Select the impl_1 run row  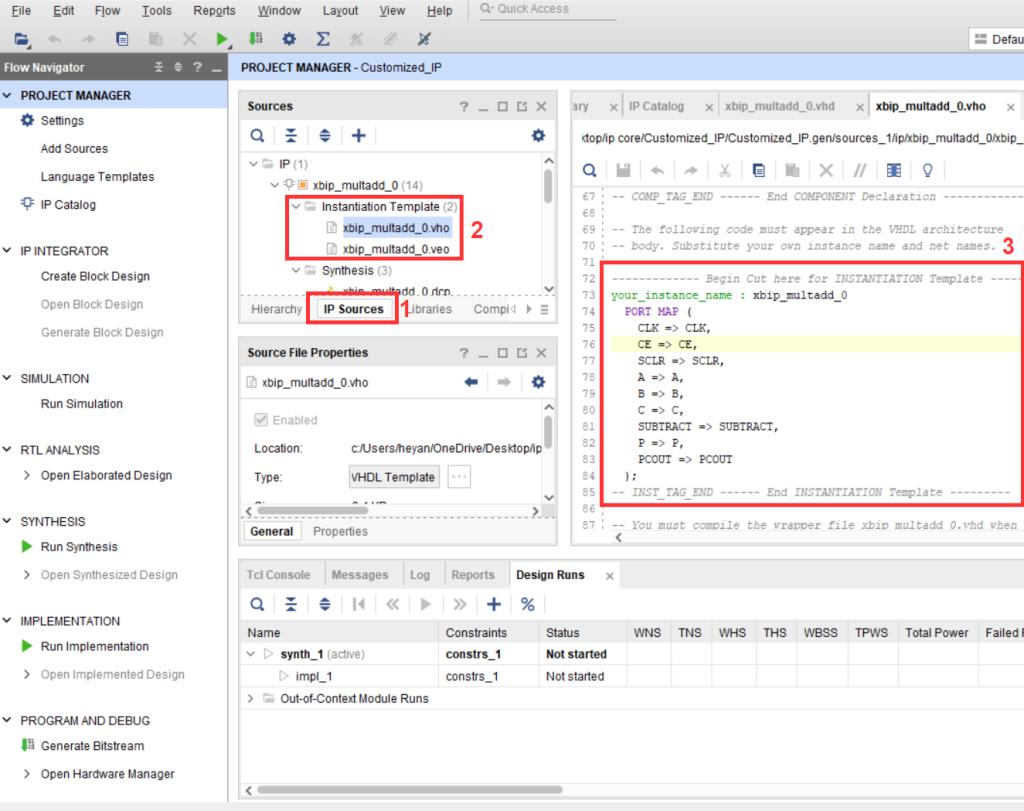tap(314, 676)
